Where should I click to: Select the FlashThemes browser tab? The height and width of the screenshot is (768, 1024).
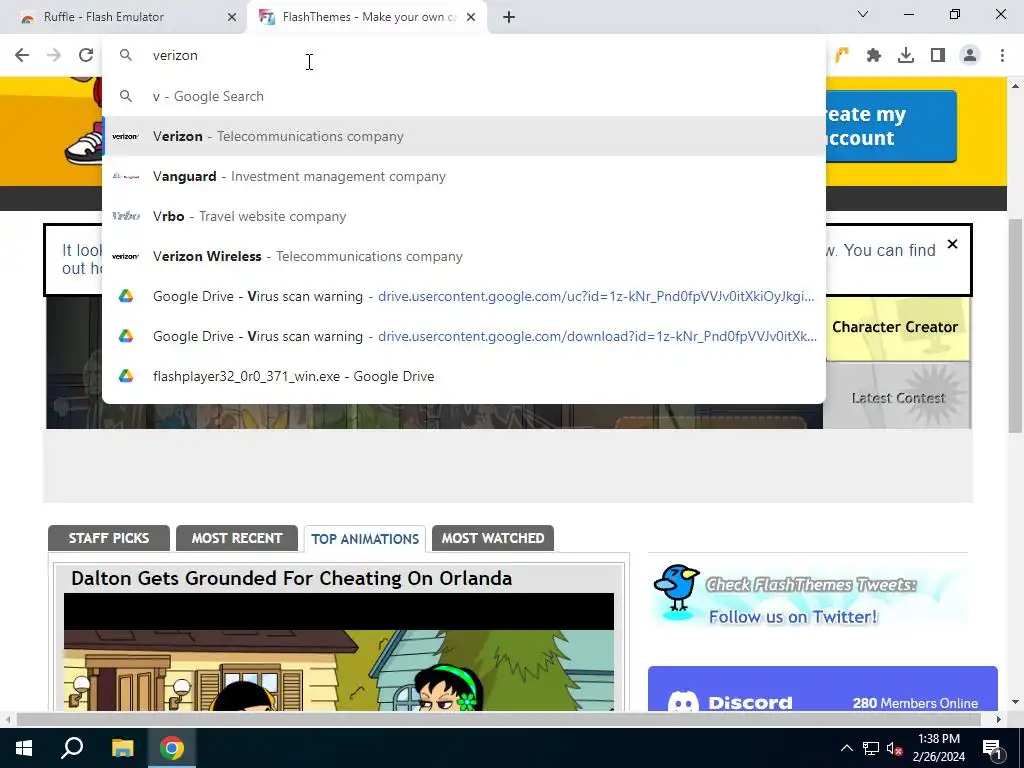(366, 17)
